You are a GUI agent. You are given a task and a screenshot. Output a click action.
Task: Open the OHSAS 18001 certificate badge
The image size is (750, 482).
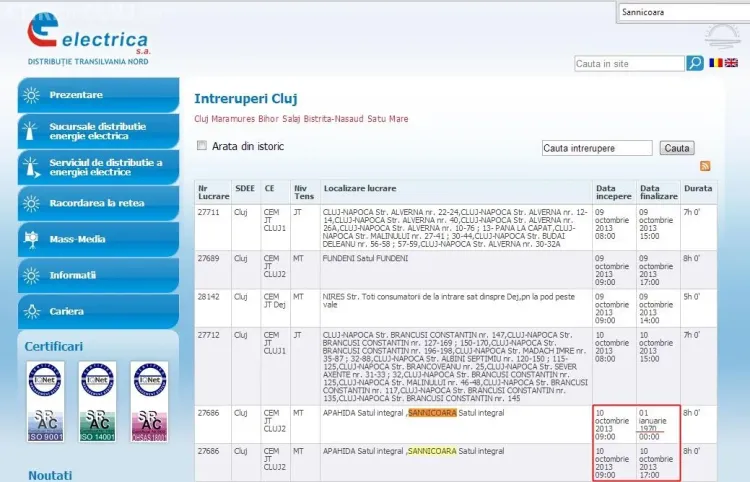(x=150, y=401)
